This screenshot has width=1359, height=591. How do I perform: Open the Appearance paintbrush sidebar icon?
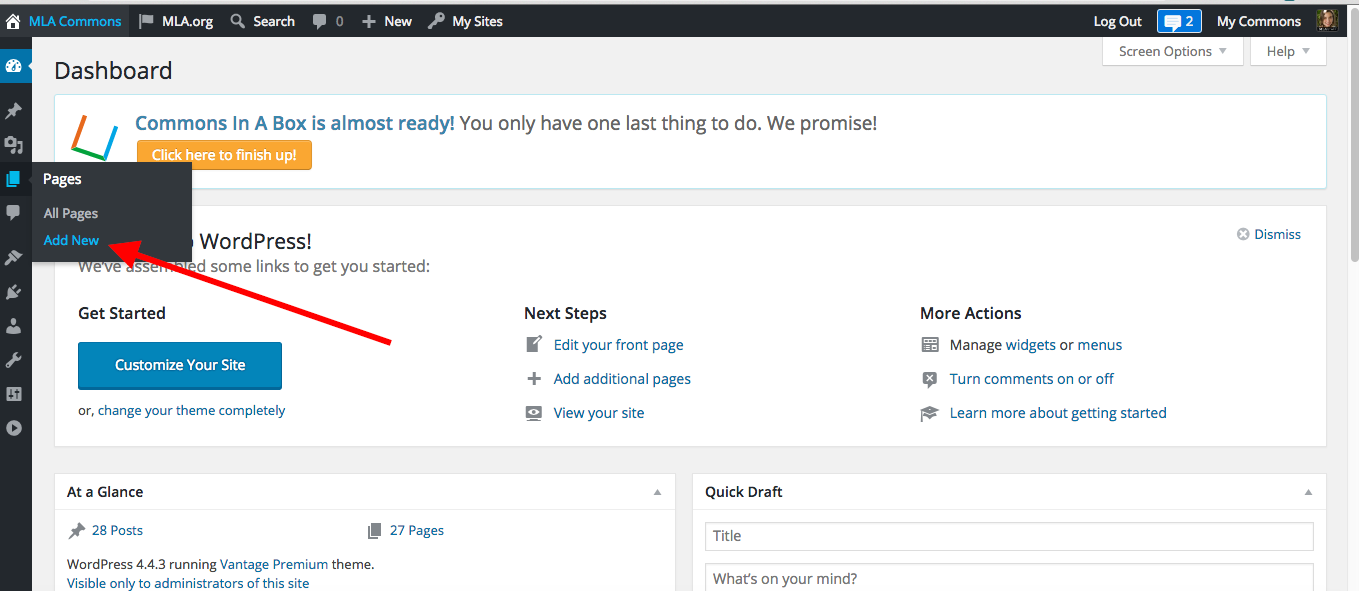click(x=14, y=258)
